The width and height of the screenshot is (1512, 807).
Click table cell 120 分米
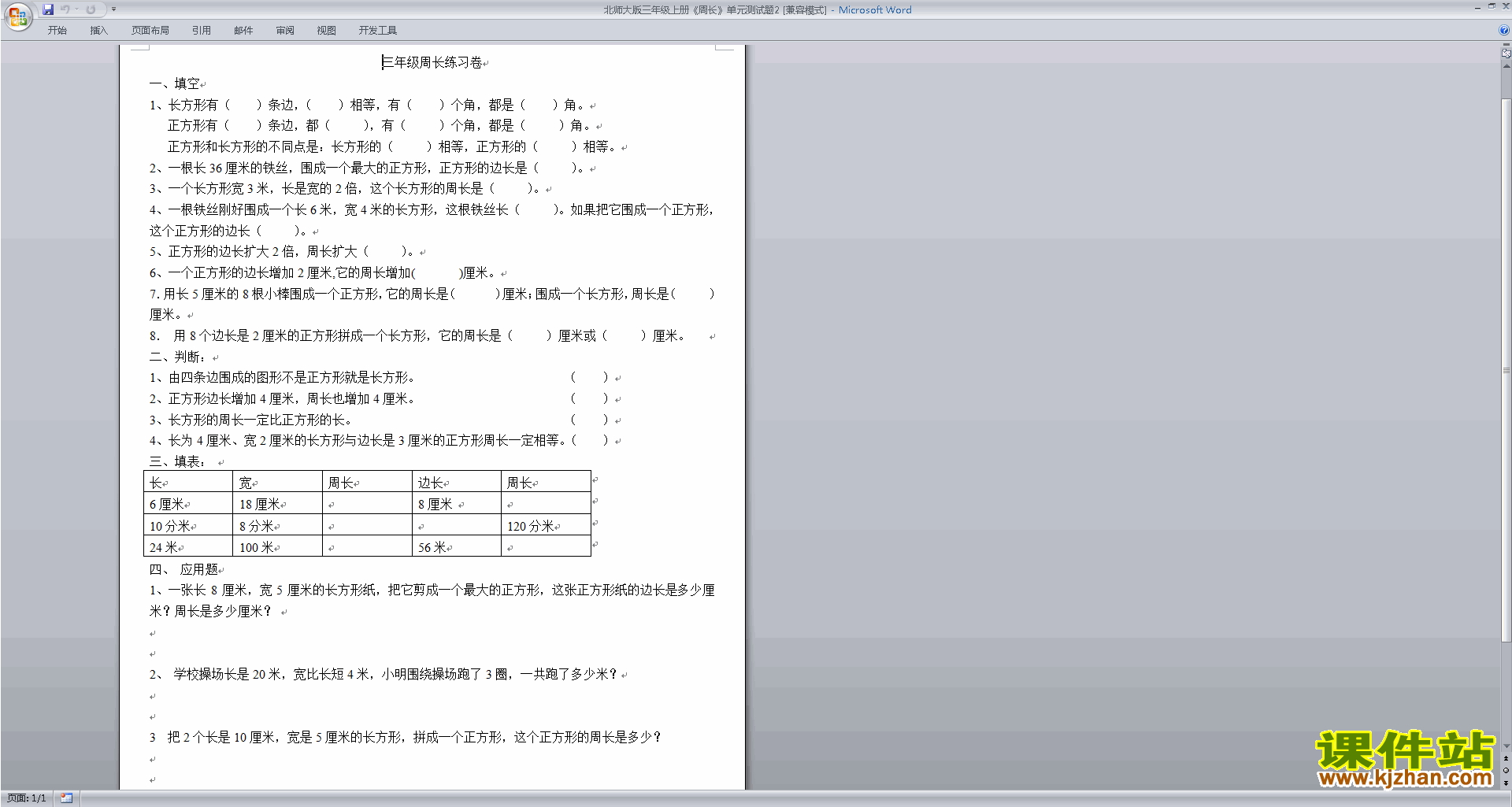click(546, 526)
